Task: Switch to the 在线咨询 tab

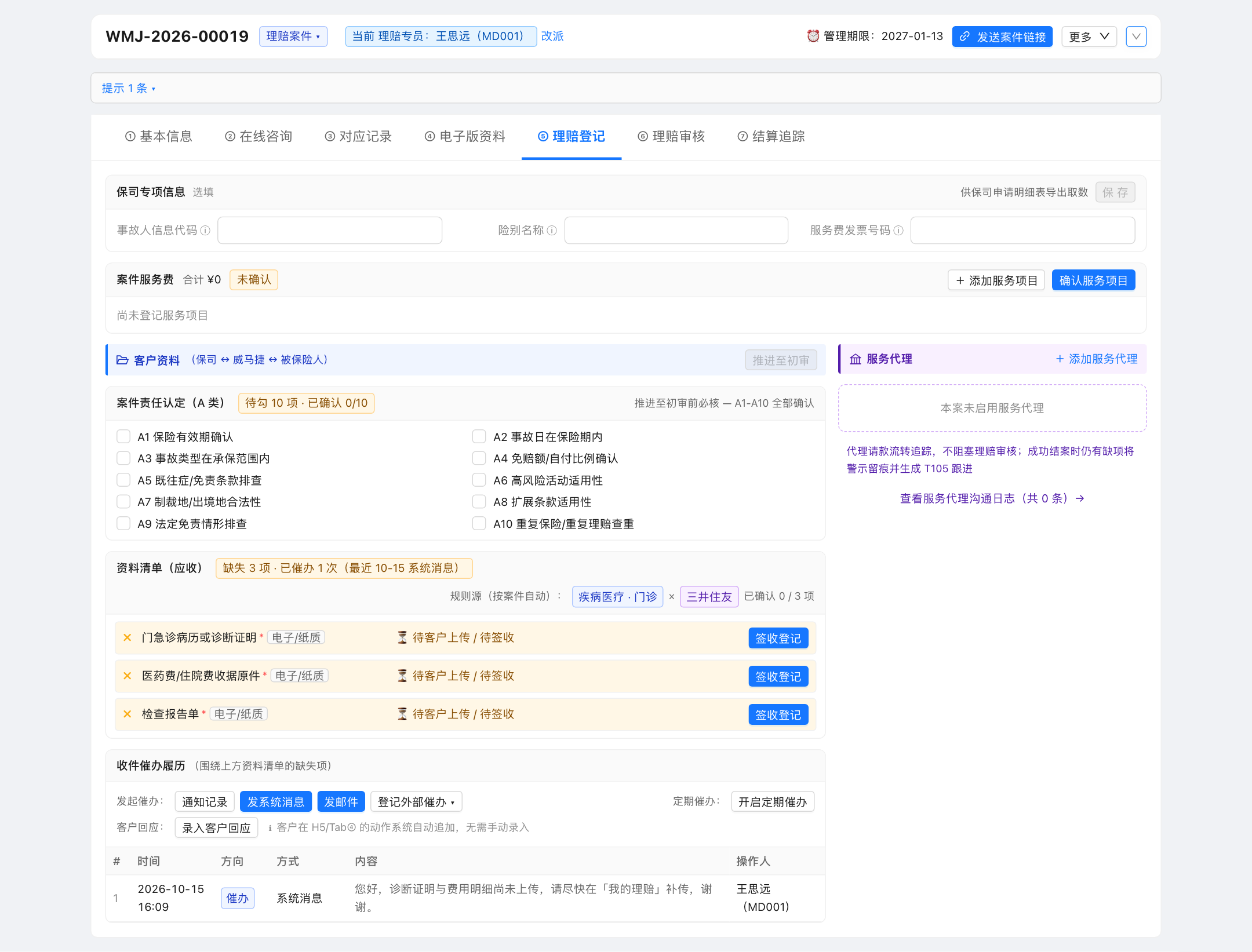Action: pyautogui.click(x=259, y=136)
